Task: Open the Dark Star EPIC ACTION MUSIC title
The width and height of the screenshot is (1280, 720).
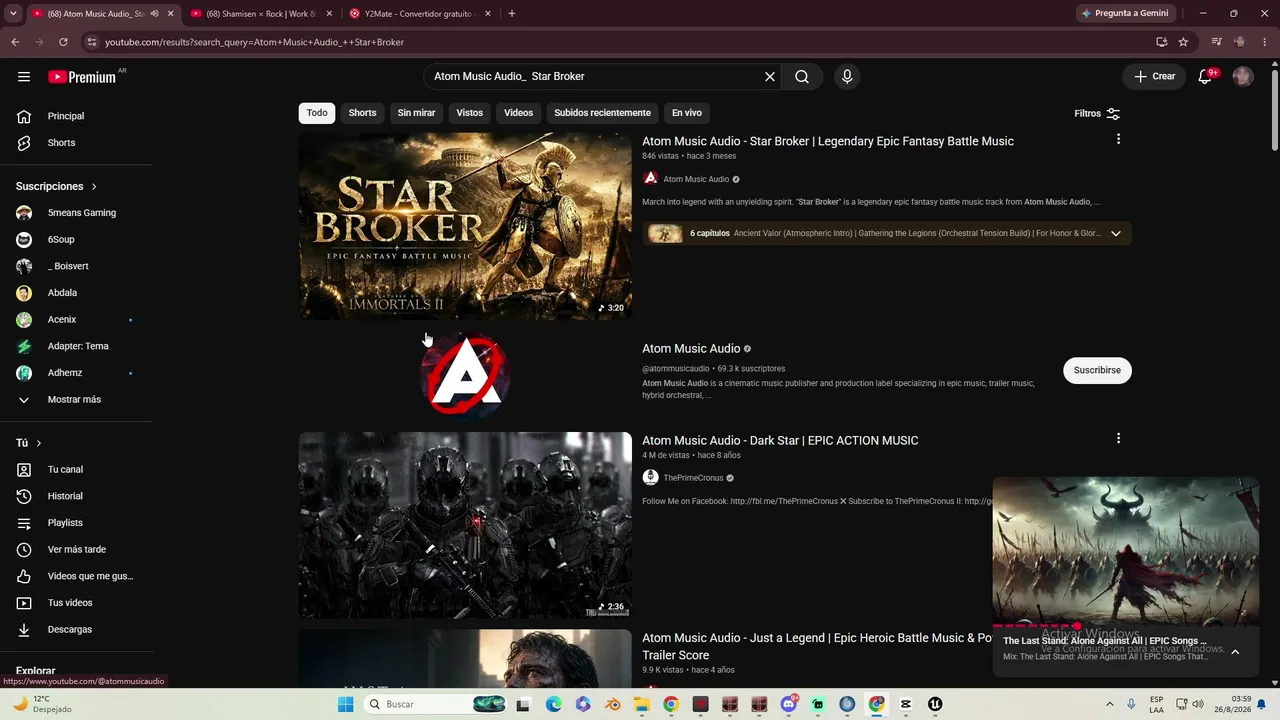Action: coord(780,440)
